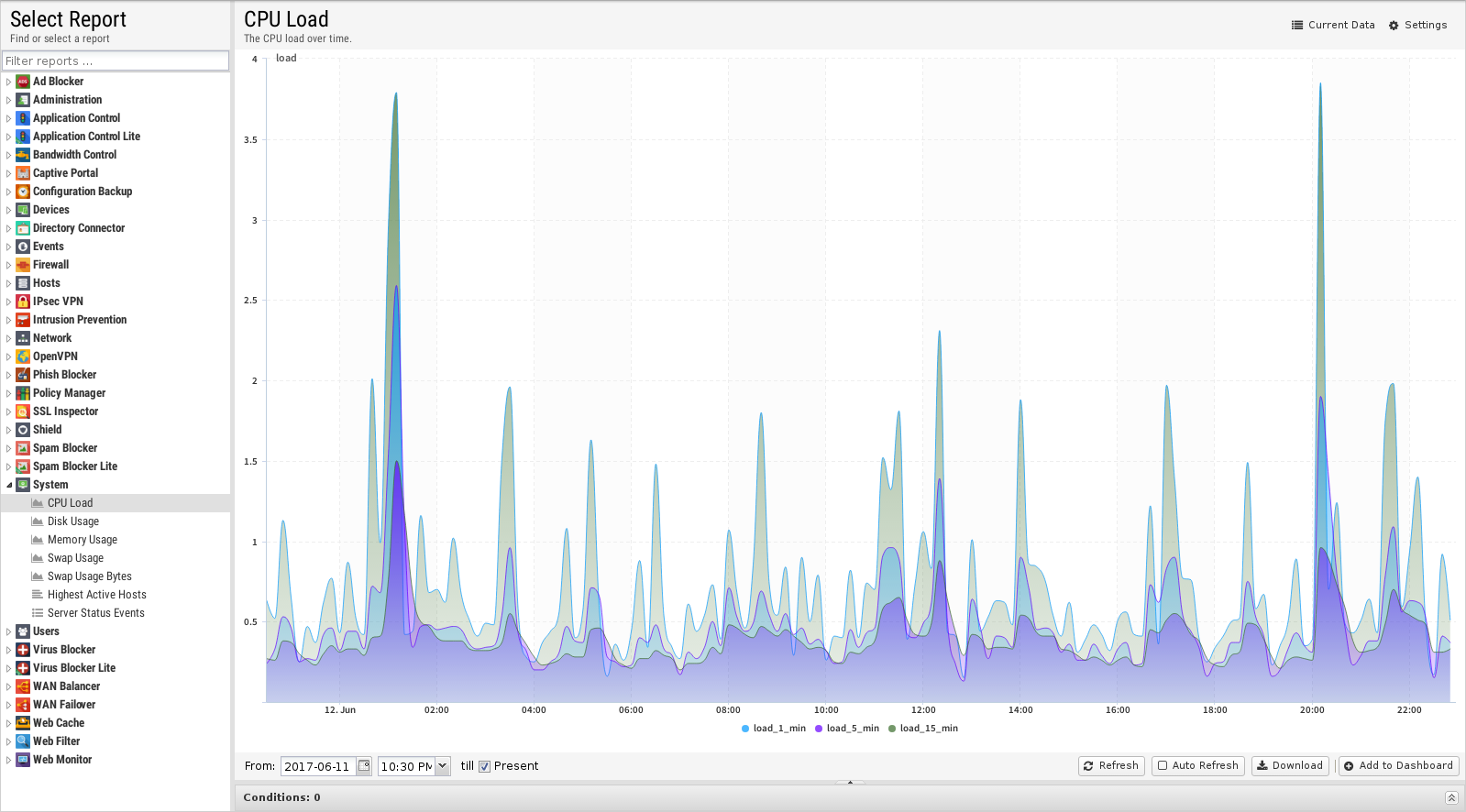Expand the Network tree node
Screen dimensions: 1466x812
point(9,338)
